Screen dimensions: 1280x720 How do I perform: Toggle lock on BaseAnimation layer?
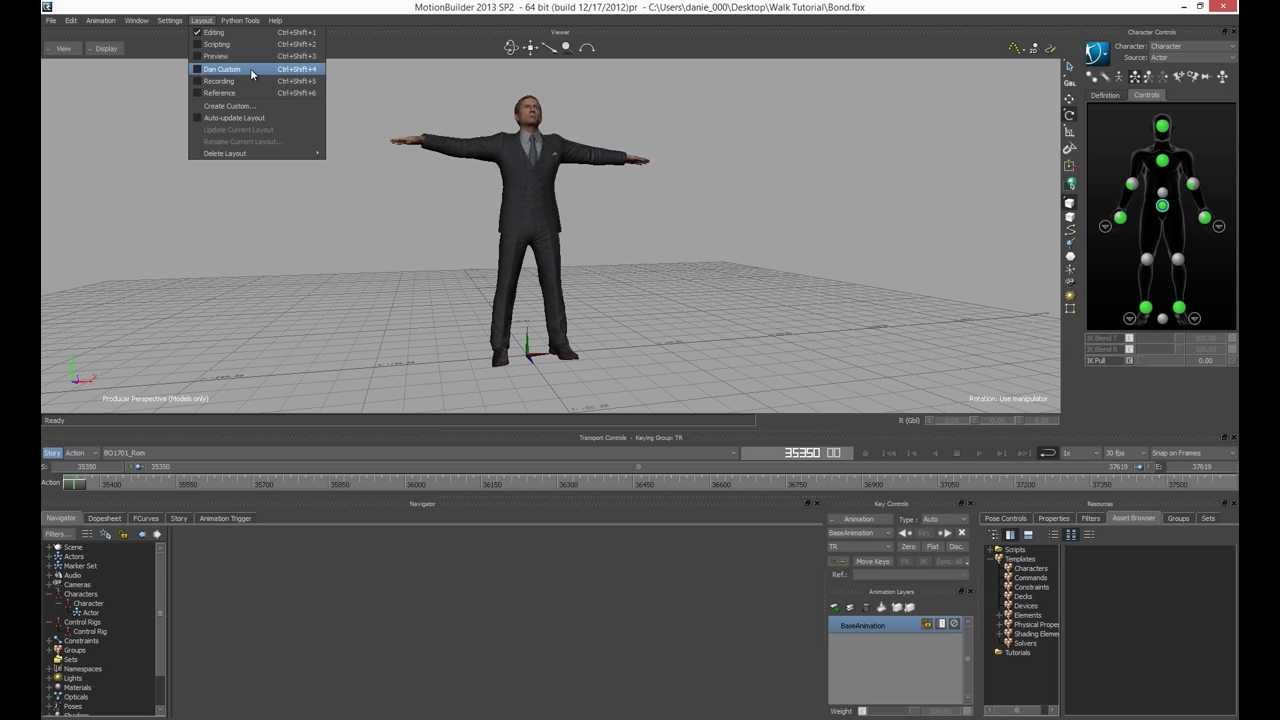(x=927, y=624)
